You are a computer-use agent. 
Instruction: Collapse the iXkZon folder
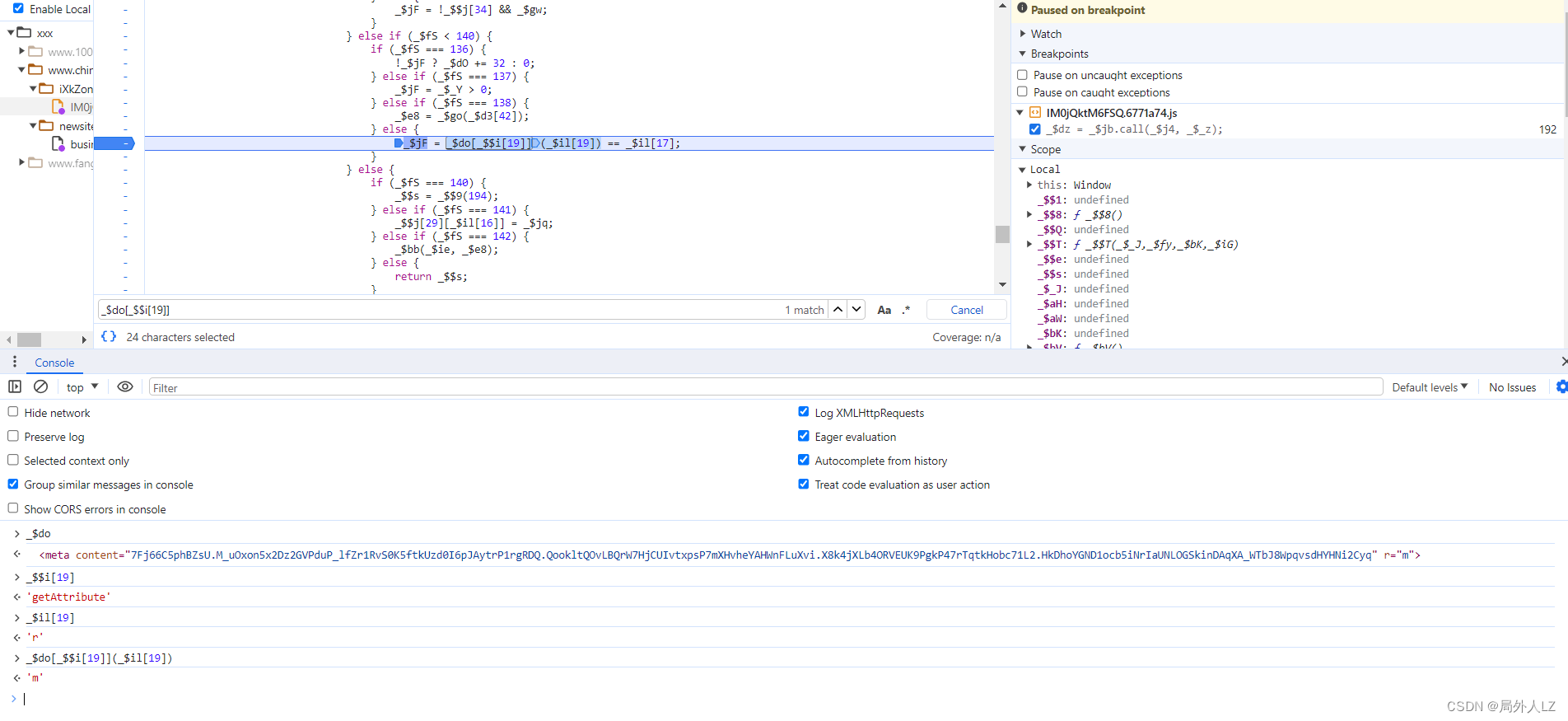pyautogui.click(x=33, y=88)
